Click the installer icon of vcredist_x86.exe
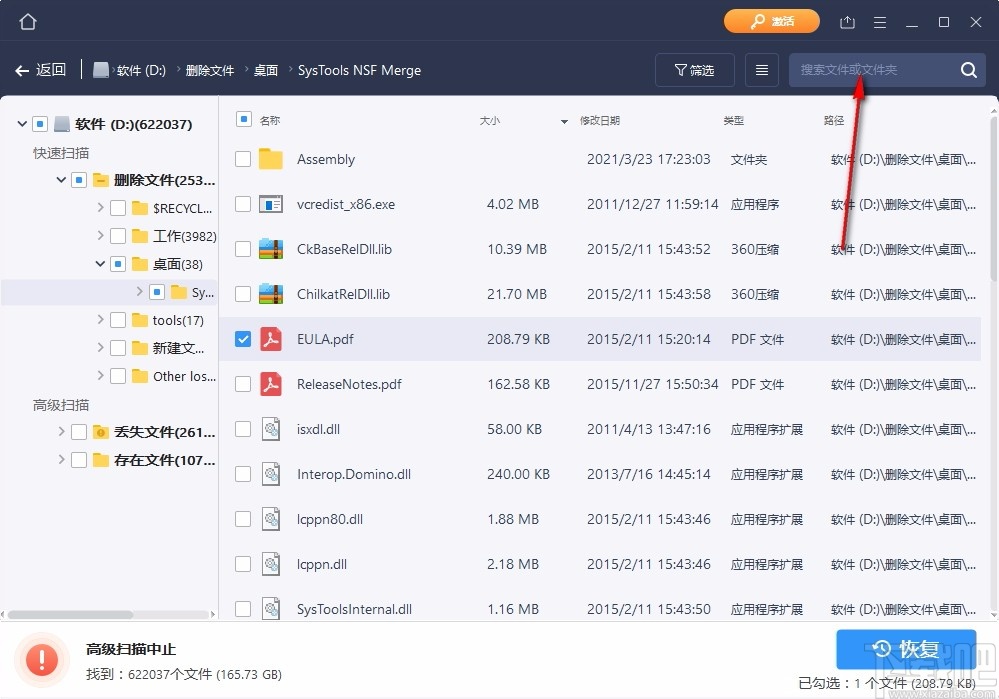This screenshot has height=699, width=999. (269, 204)
